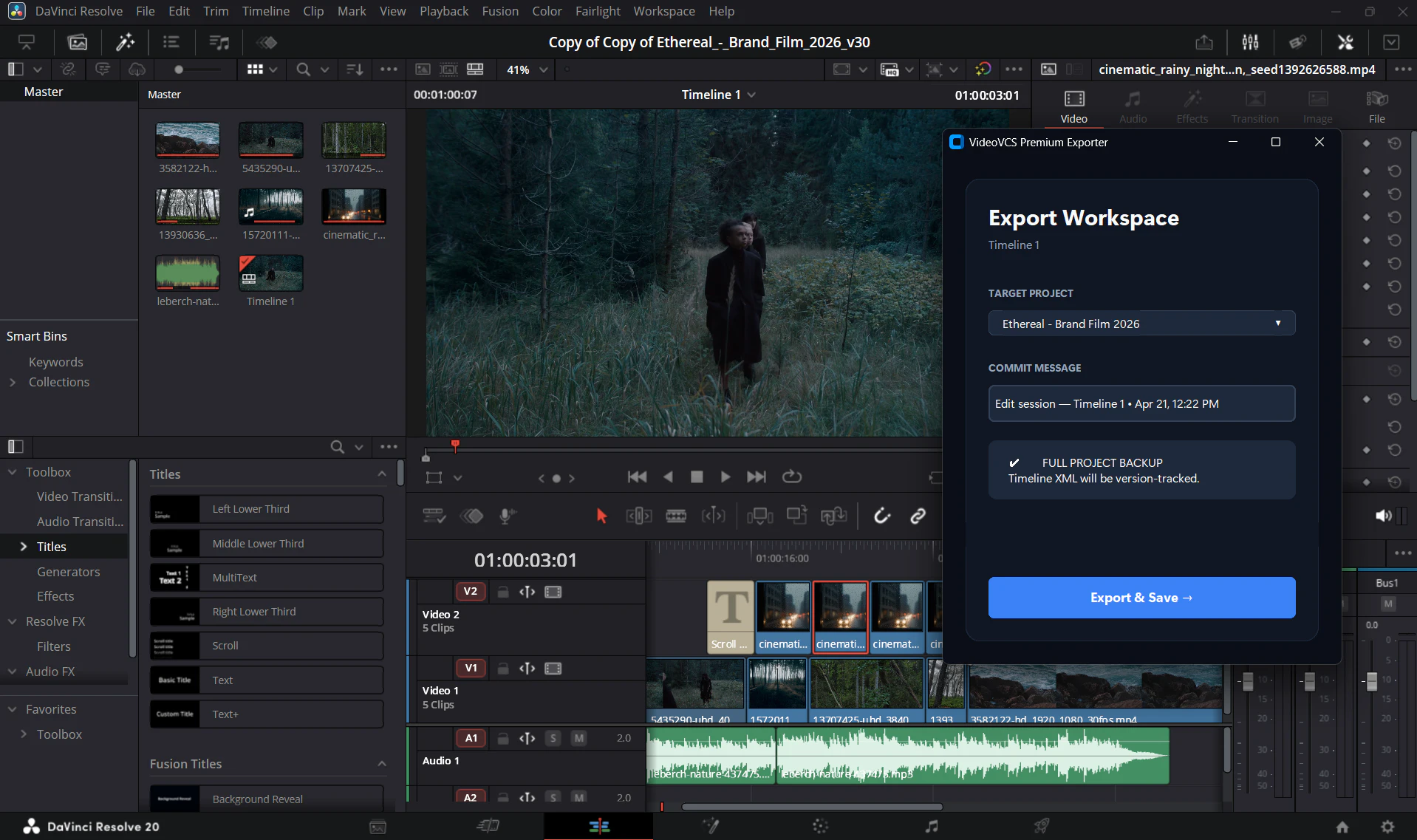Viewport: 1417px width, 840px height.
Task: Open the Deliver page
Action: 1042,826
